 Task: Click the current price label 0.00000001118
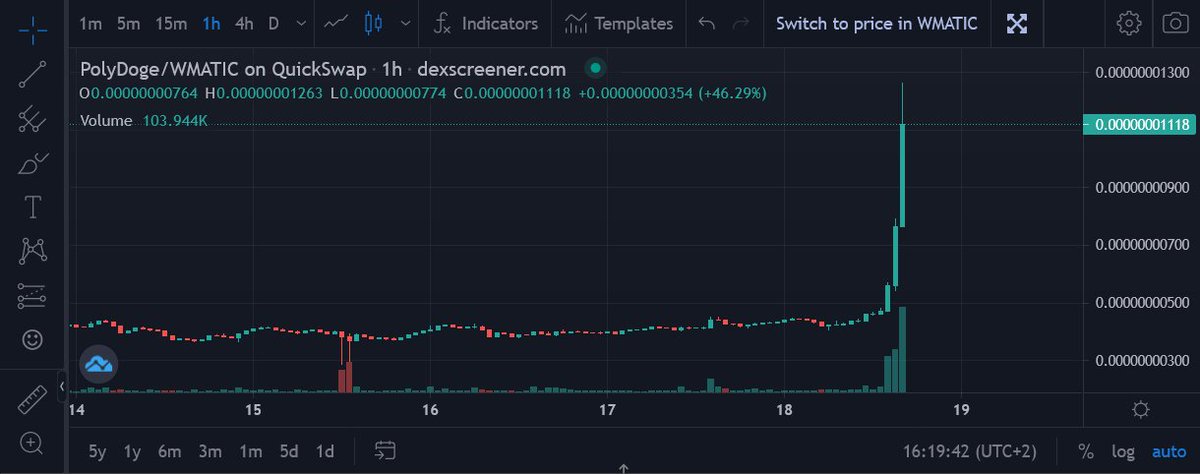[x=1141, y=124]
